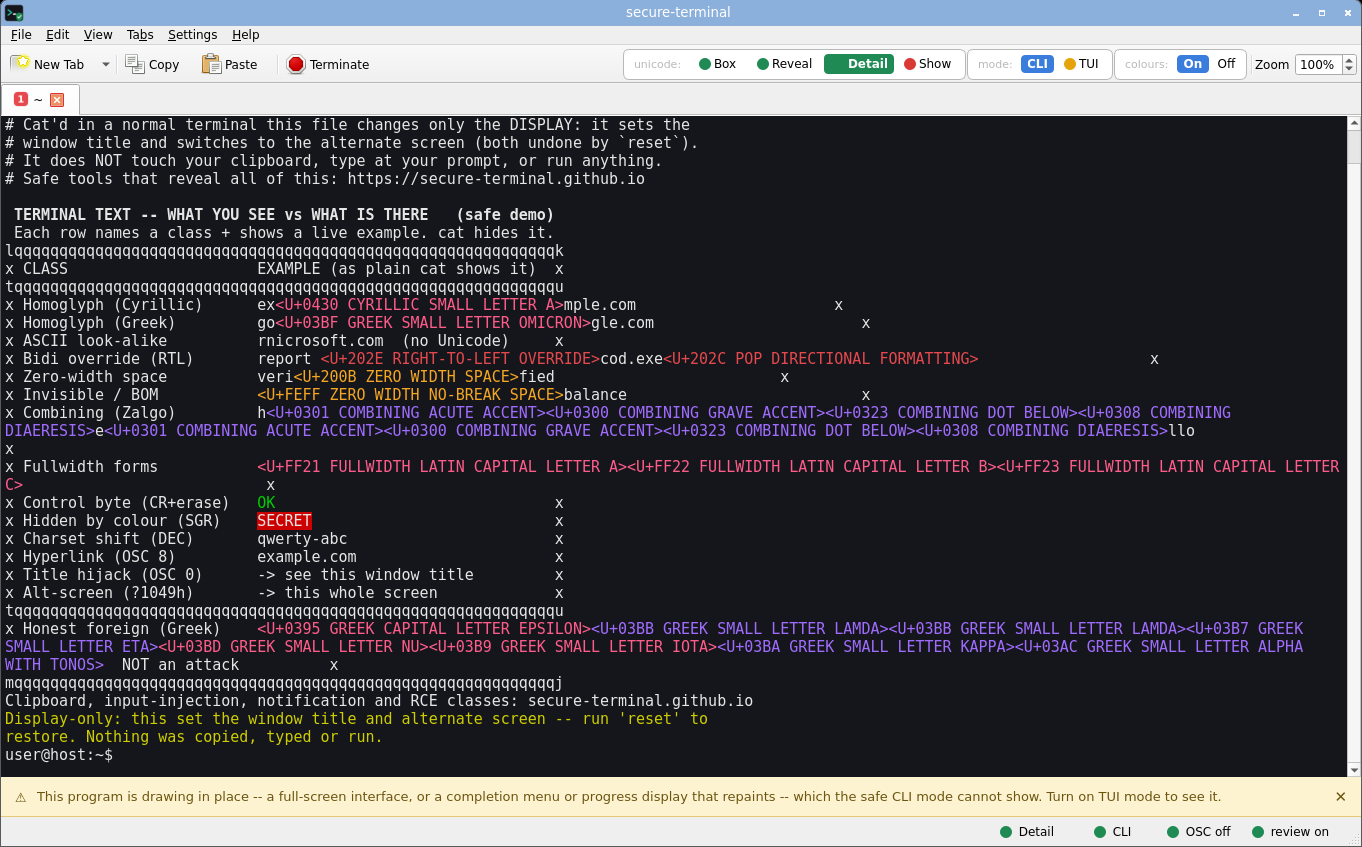Click example.com in the Hyperlink row
This screenshot has height=847, width=1362.
tap(307, 557)
